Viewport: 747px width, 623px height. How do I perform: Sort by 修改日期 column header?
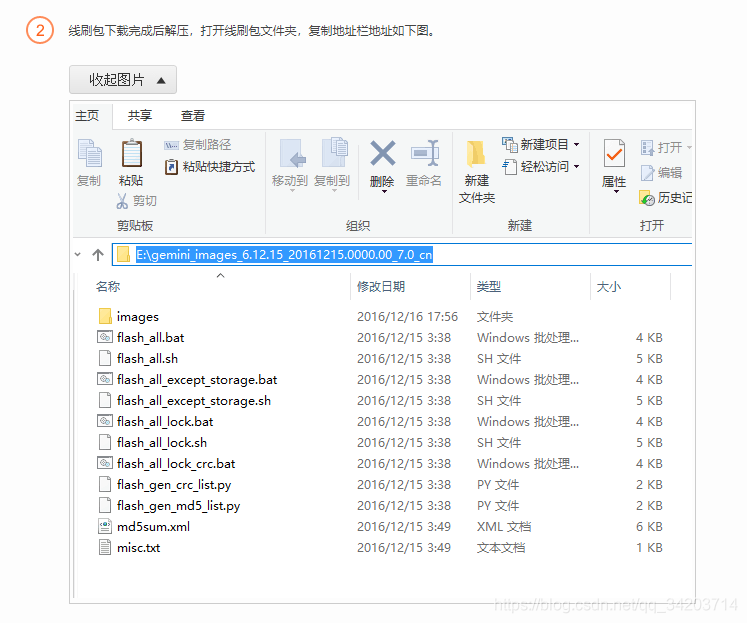(381, 286)
